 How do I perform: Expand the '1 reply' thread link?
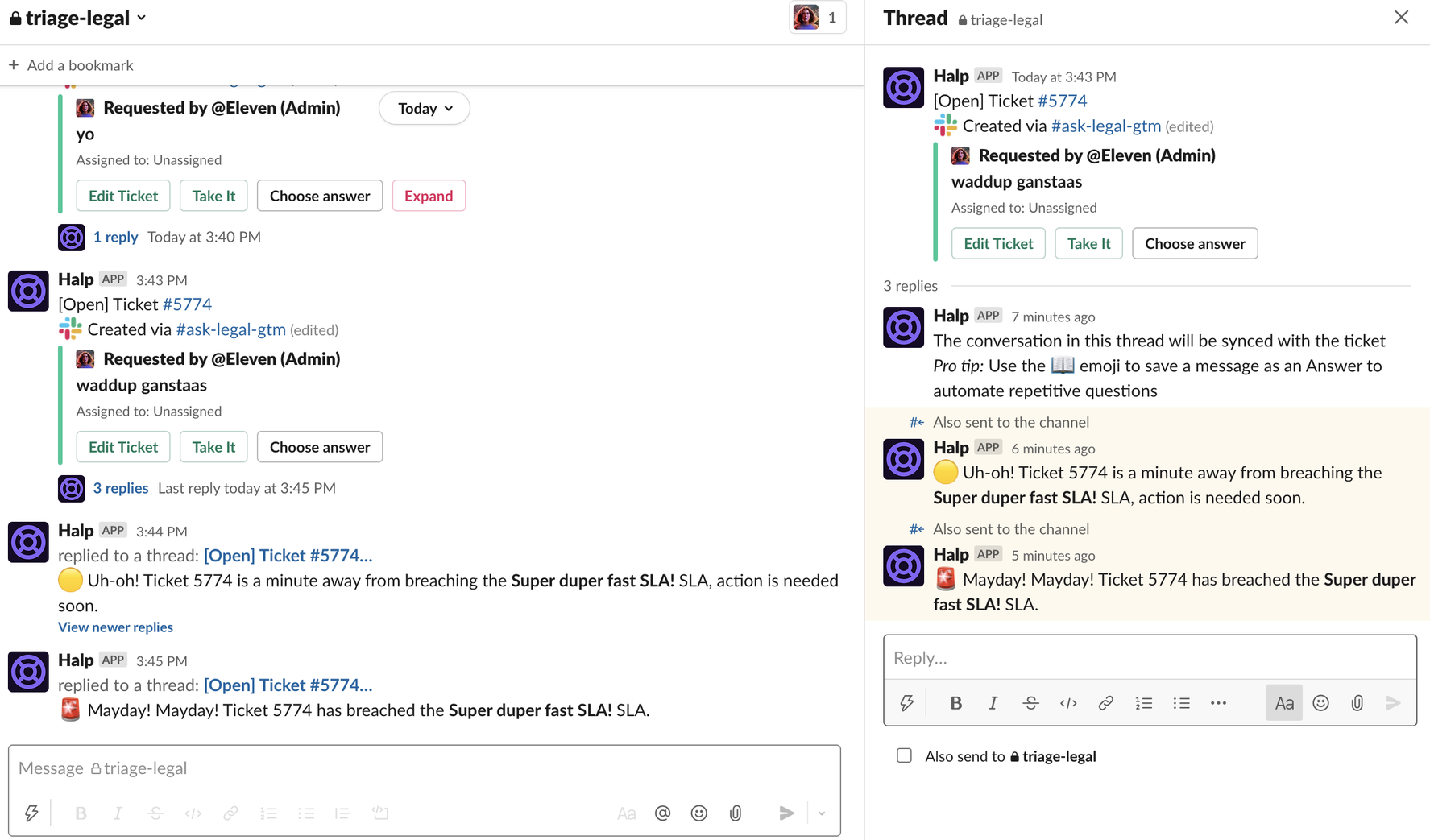pyautogui.click(x=115, y=237)
